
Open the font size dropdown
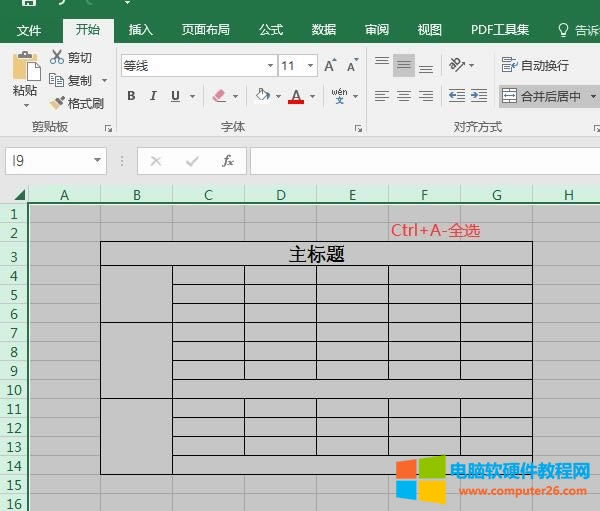point(311,66)
